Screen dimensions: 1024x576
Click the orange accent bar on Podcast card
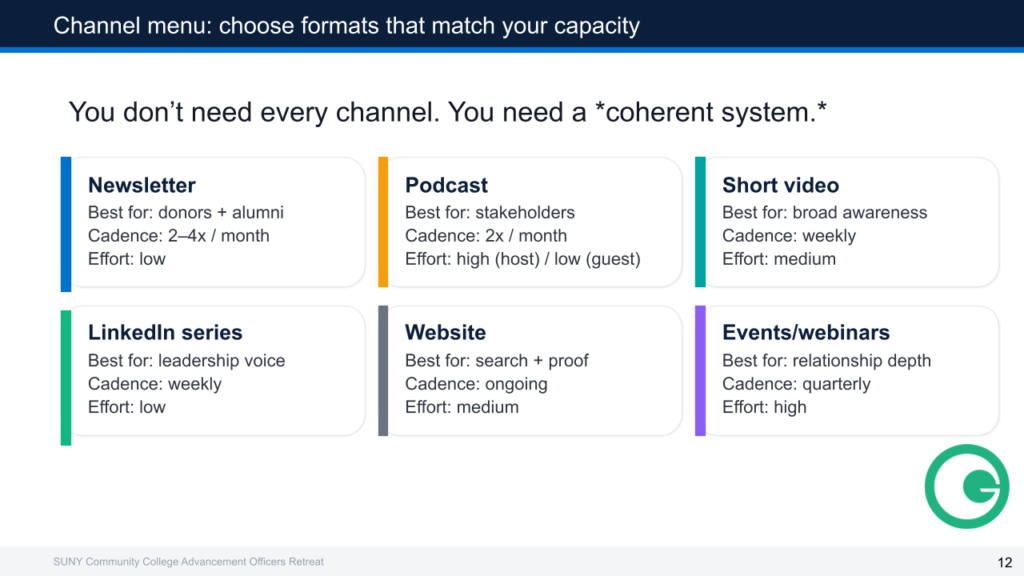(x=383, y=221)
